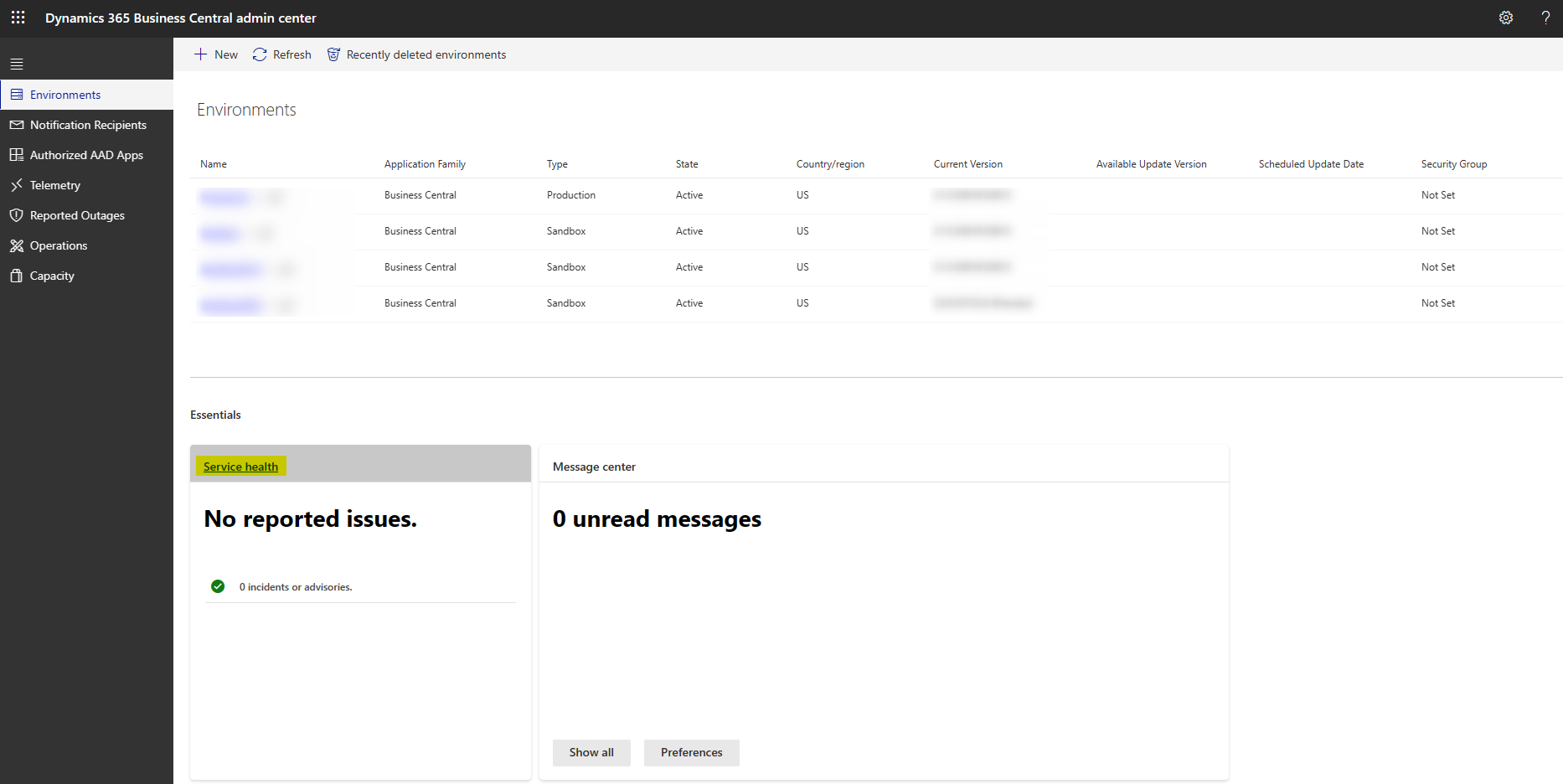Navigate to Telemetry
This screenshot has height=784, width=1563.
[x=87, y=185]
